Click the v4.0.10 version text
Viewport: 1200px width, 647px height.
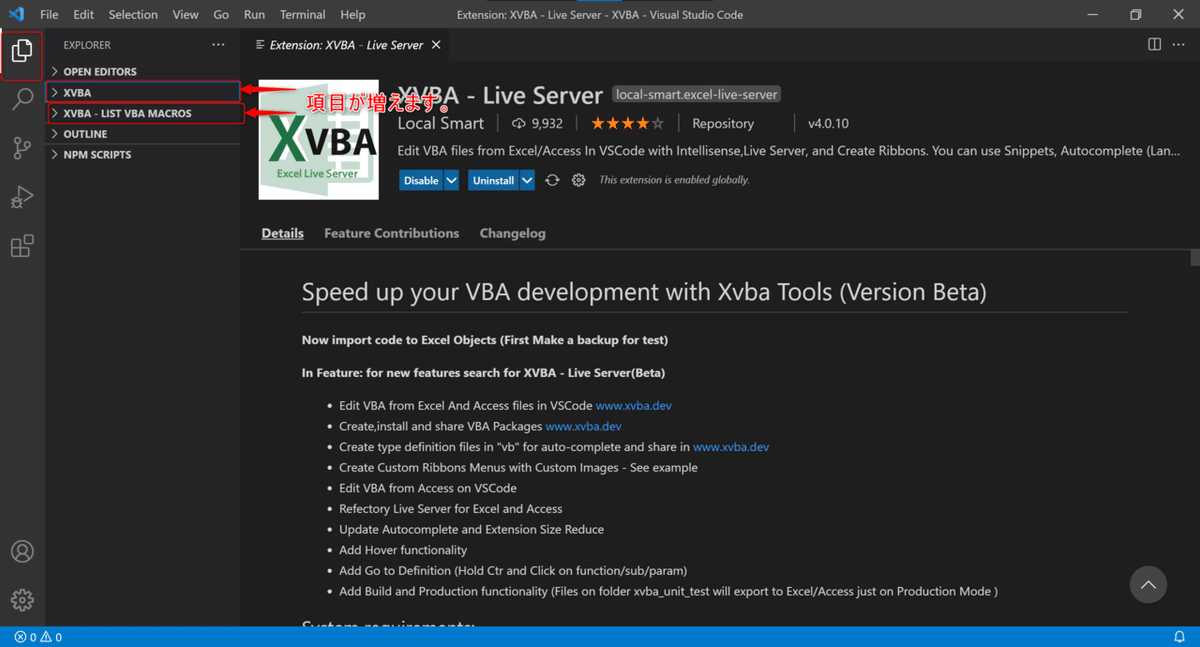[x=828, y=124]
